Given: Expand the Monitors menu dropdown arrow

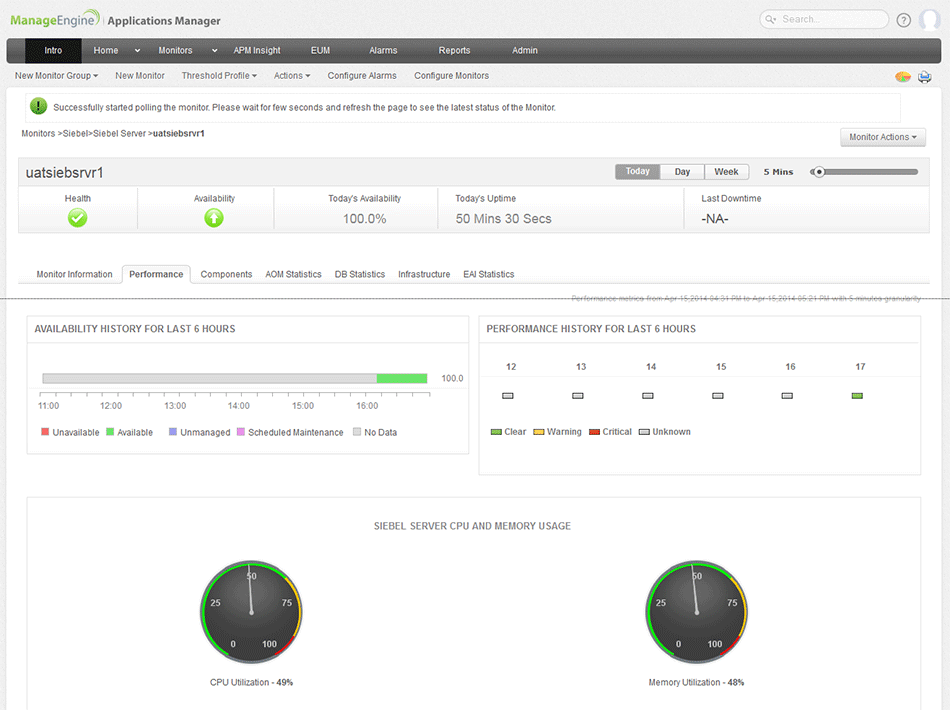Looking at the screenshot, I should pyautogui.click(x=214, y=51).
